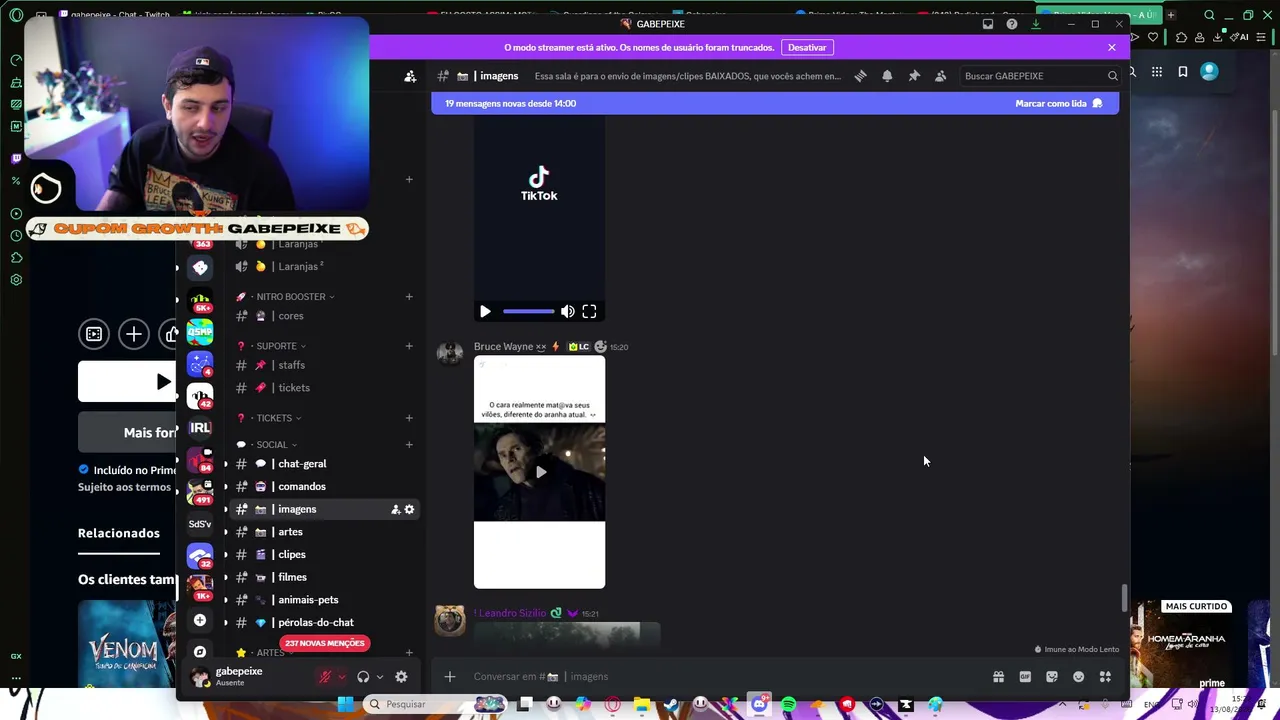Play Bruce Wayne's video attachment
Screen dimensions: 1280x720
coord(540,472)
